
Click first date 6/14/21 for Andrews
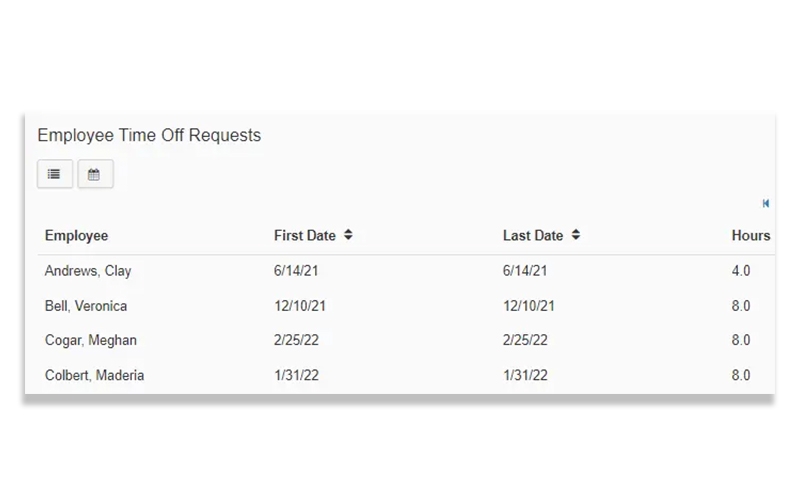pyautogui.click(x=295, y=271)
